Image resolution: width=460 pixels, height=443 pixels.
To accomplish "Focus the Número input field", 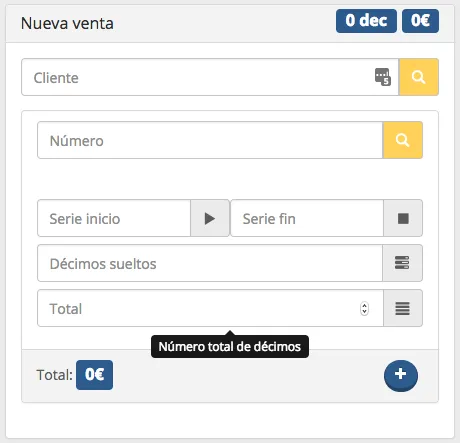I will [210, 140].
